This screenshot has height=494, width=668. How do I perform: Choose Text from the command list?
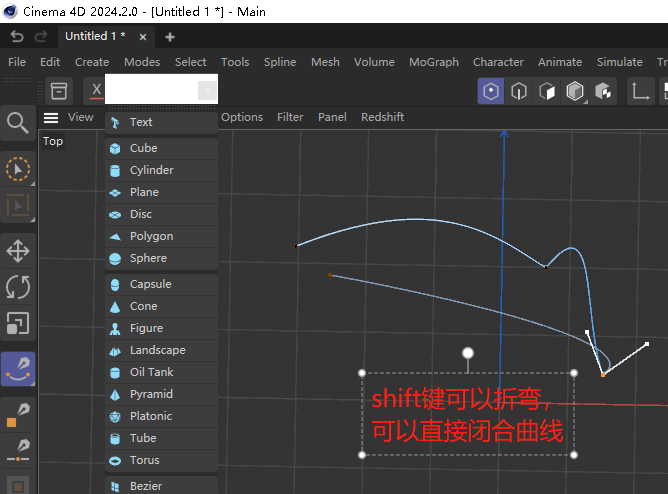(x=161, y=122)
